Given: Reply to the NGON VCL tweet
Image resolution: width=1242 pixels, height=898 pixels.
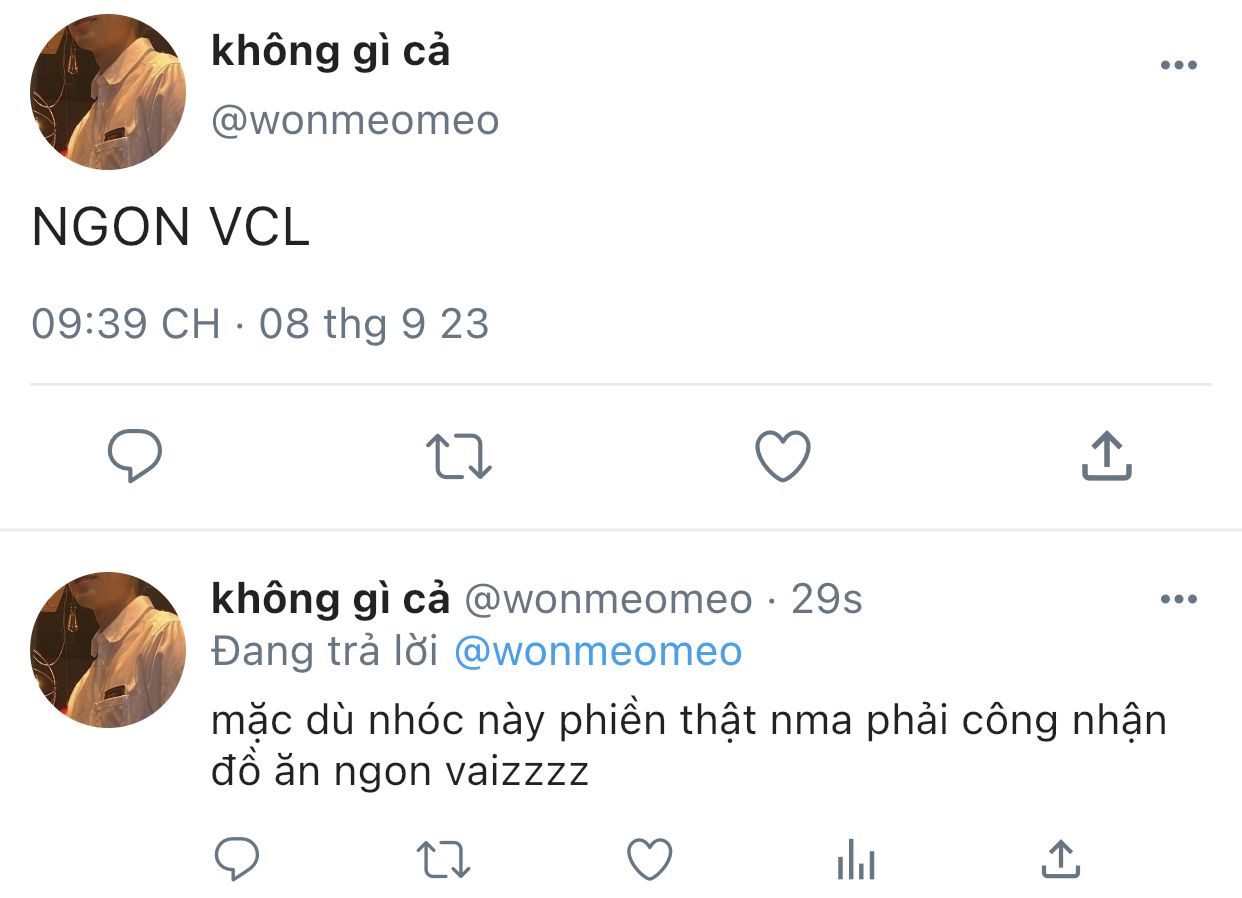Looking at the screenshot, I should [x=135, y=457].
